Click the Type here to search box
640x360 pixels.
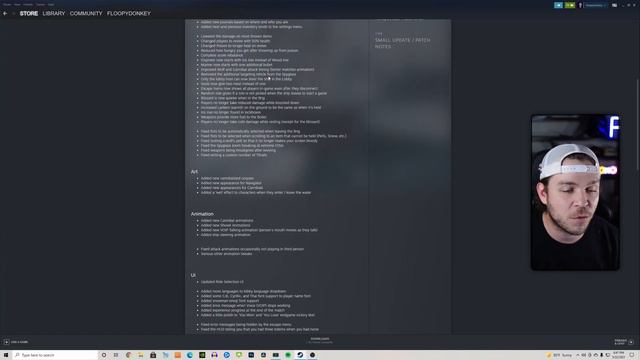55,355
